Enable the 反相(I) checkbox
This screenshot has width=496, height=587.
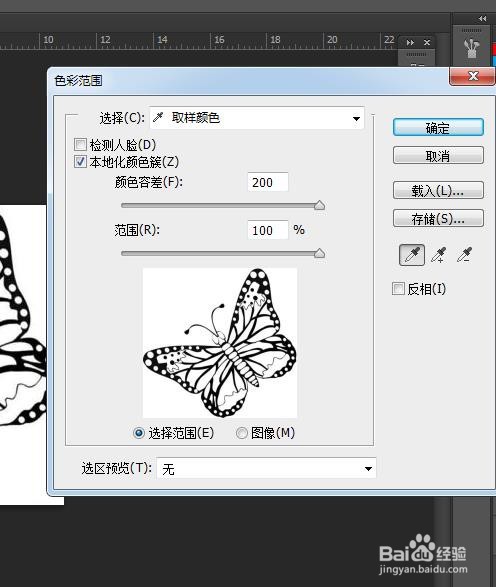pyautogui.click(x=398, y=289)
